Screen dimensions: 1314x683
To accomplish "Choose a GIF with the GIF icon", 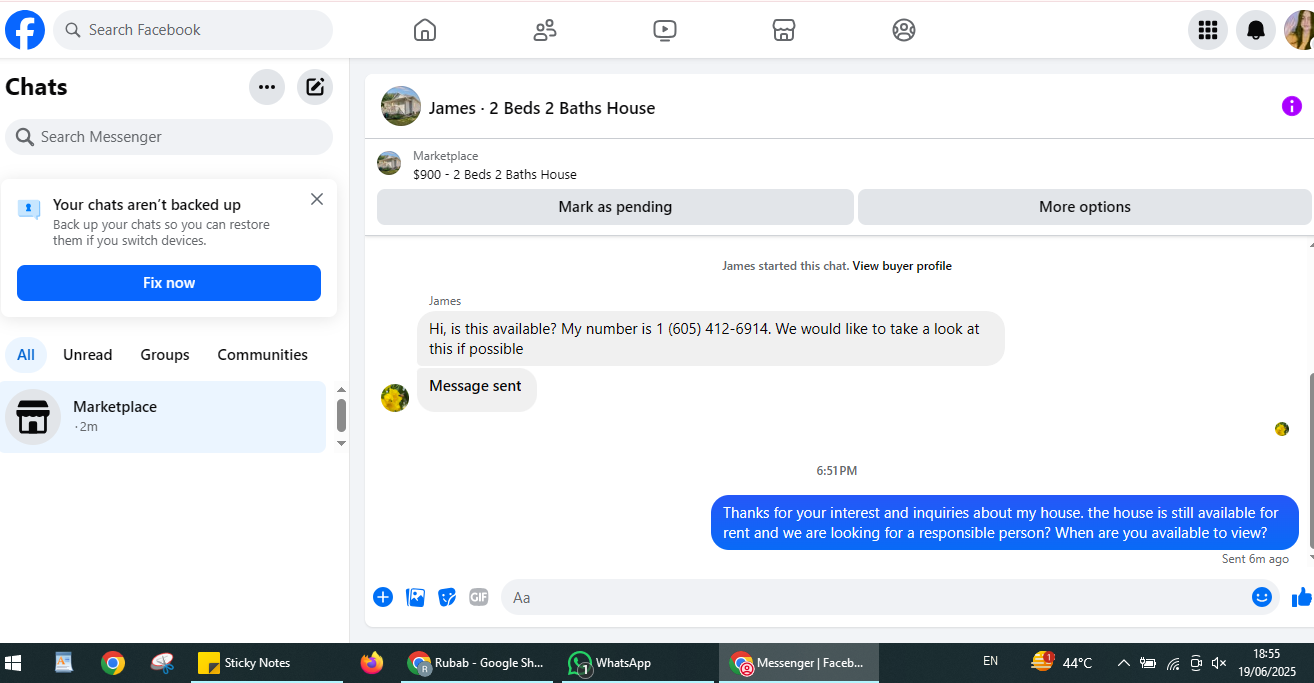I will pos(479,597).
